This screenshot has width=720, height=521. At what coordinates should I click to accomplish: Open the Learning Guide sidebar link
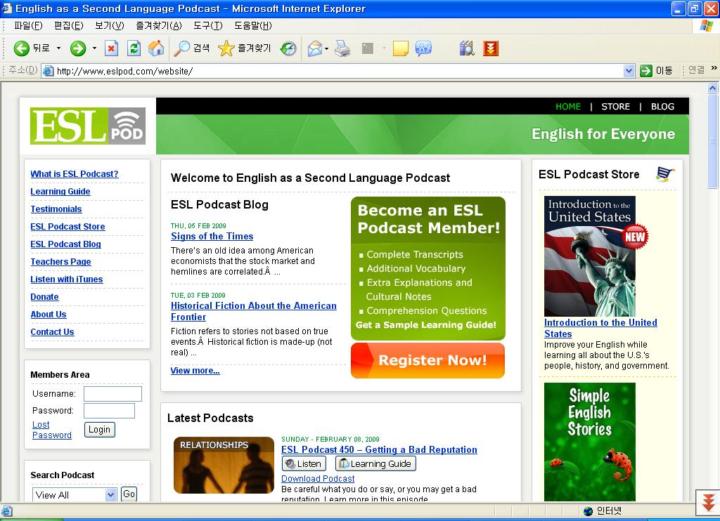(60, 191)
